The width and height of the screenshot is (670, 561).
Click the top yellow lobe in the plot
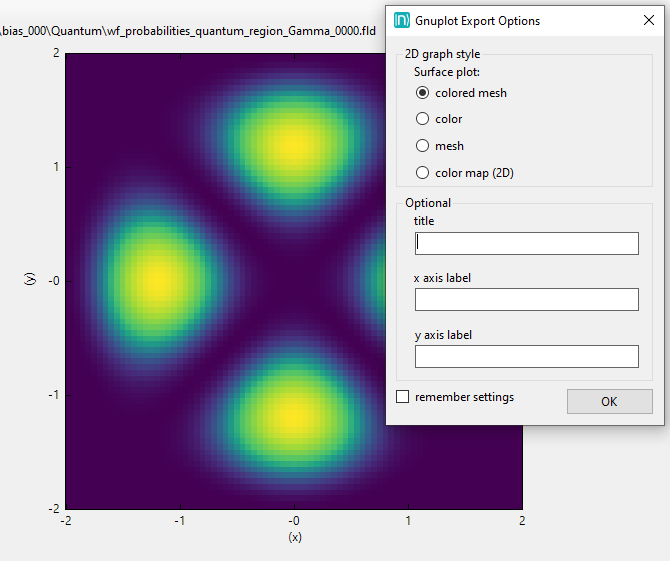(x=292, y=145)
